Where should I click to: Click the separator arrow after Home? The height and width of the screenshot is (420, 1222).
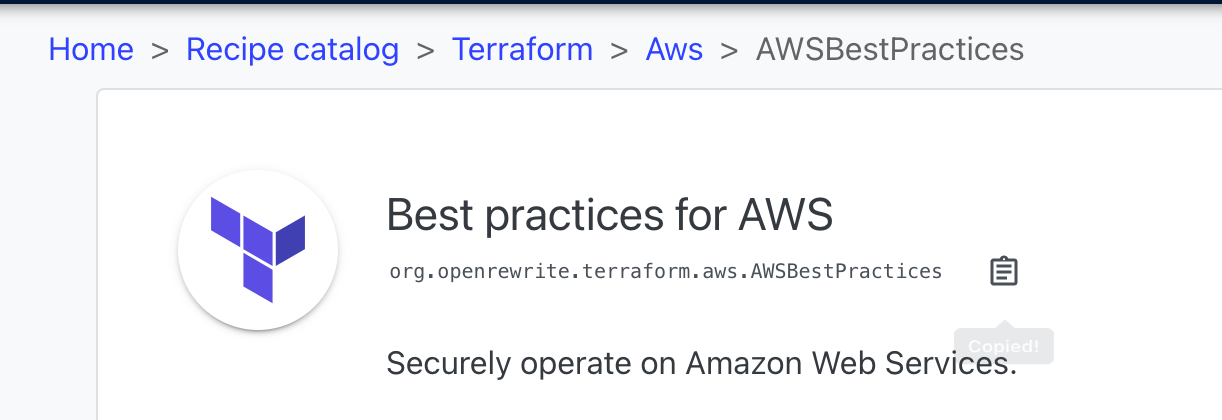click(x=160, y=50)
